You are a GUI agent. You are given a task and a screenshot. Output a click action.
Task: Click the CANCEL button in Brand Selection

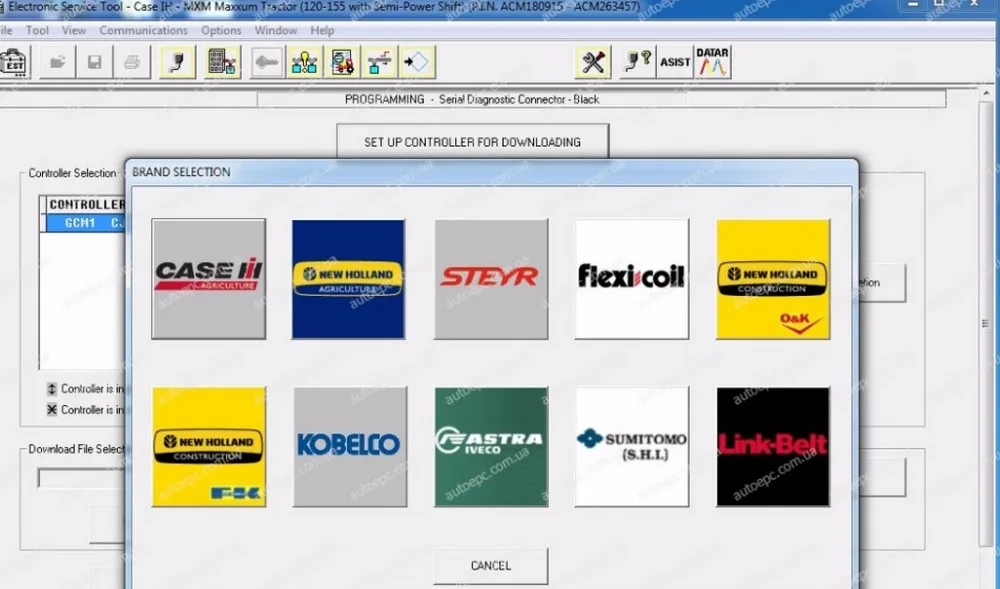tap(490, 565)
